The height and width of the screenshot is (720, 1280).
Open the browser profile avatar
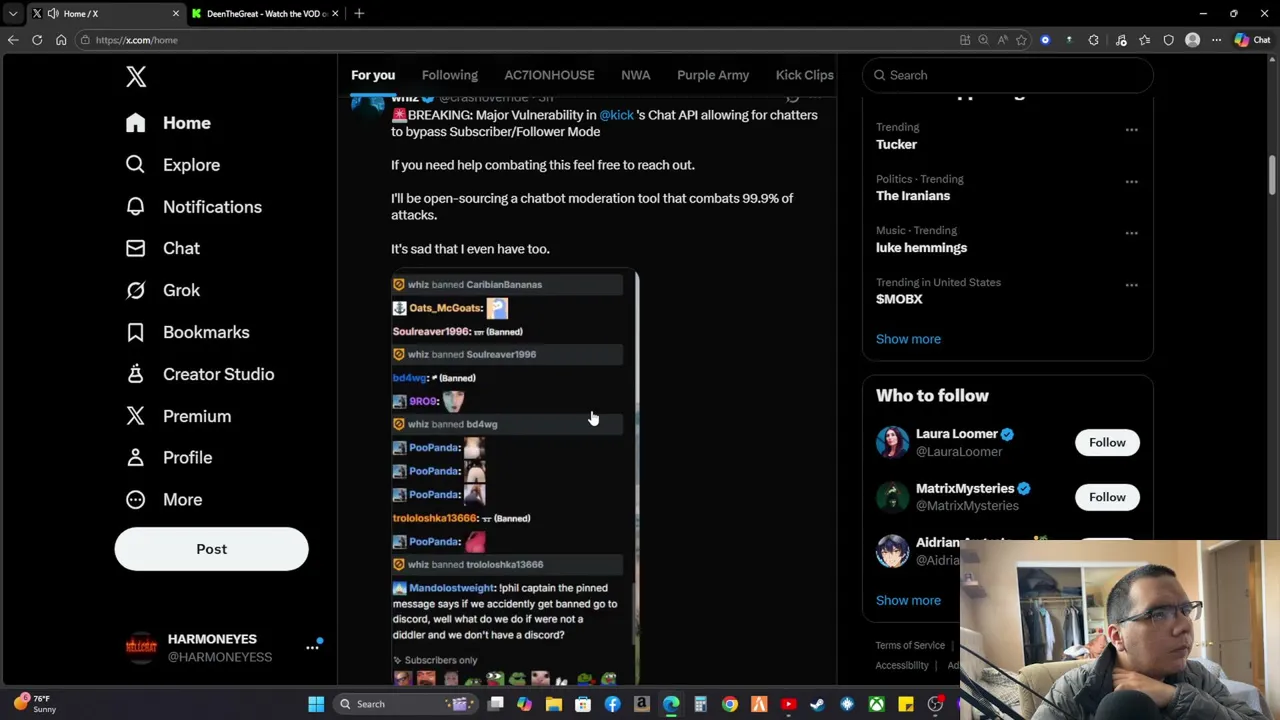pos(1192,40)
